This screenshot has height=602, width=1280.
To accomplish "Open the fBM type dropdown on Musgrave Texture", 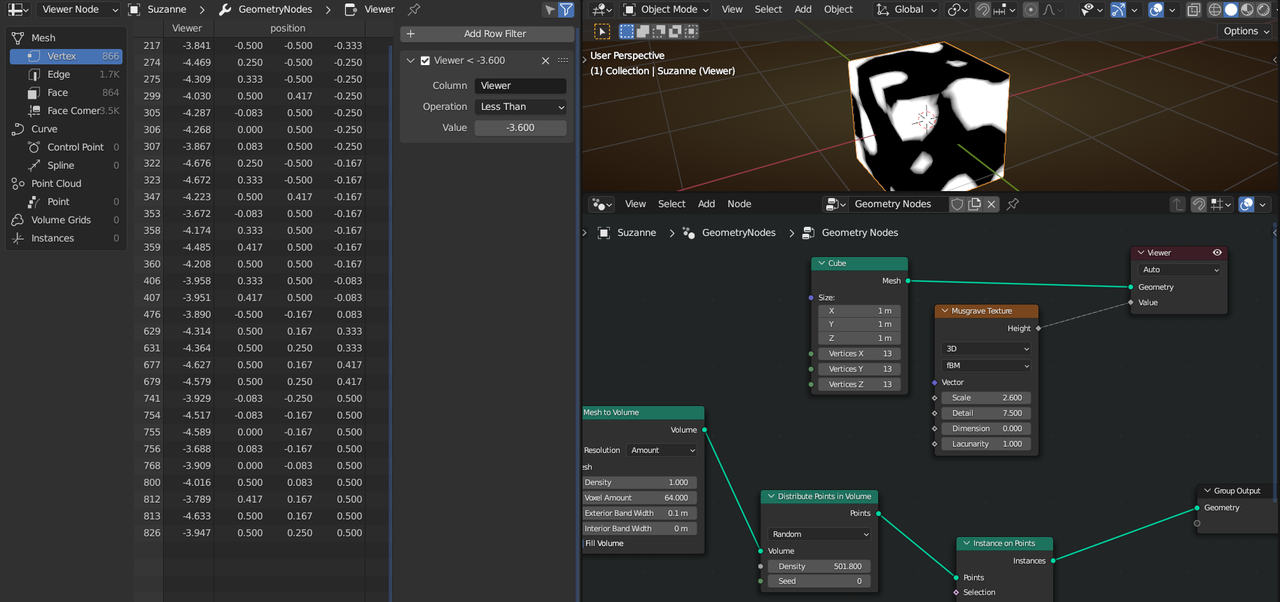I will click(986, 366).
